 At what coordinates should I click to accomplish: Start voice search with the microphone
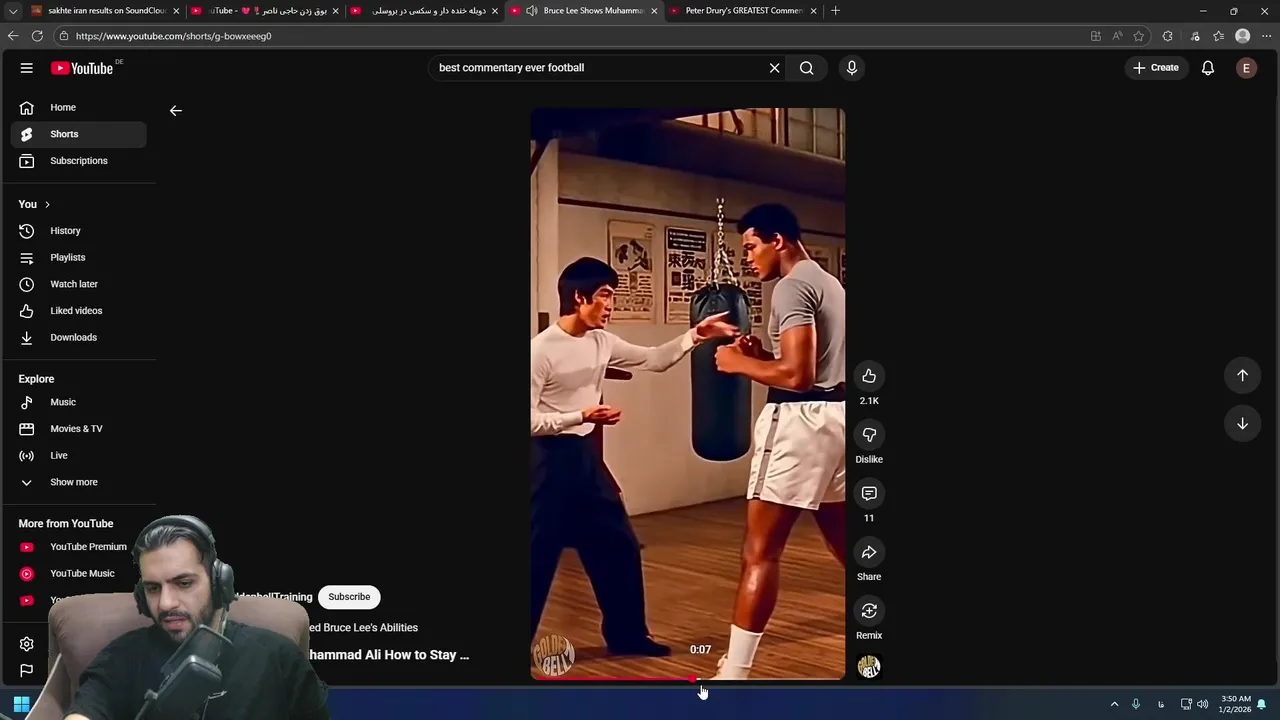tap(852, 68)
